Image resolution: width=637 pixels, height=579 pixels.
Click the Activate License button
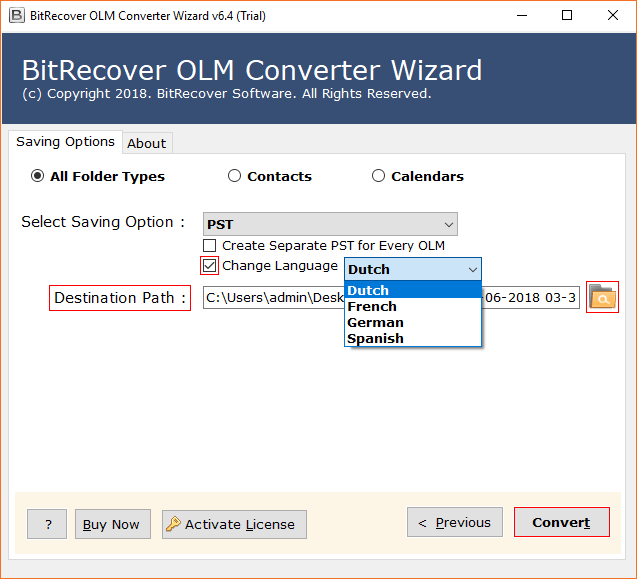point(234,524)
